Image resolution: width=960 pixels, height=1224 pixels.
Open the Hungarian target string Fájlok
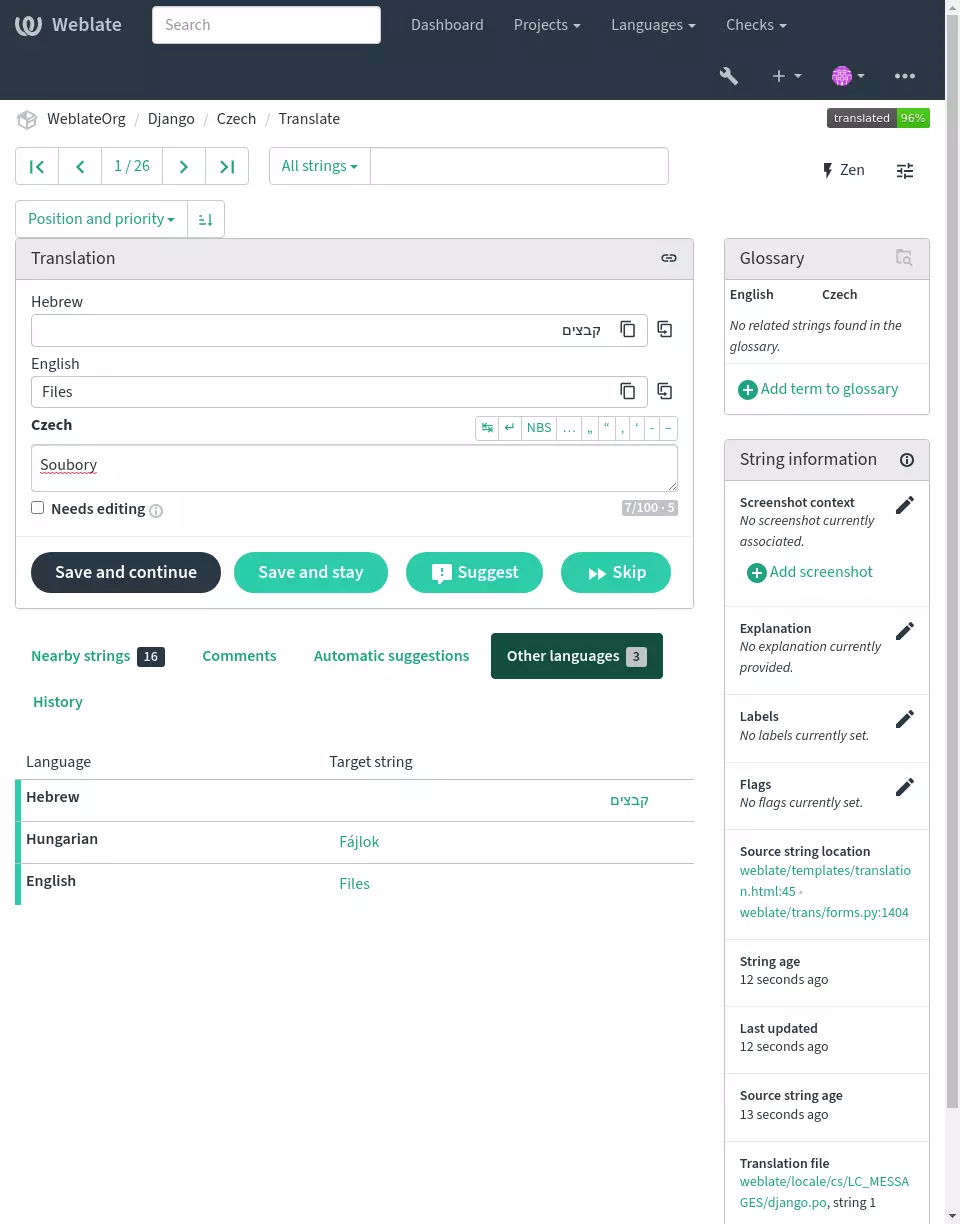coord(359,842)
